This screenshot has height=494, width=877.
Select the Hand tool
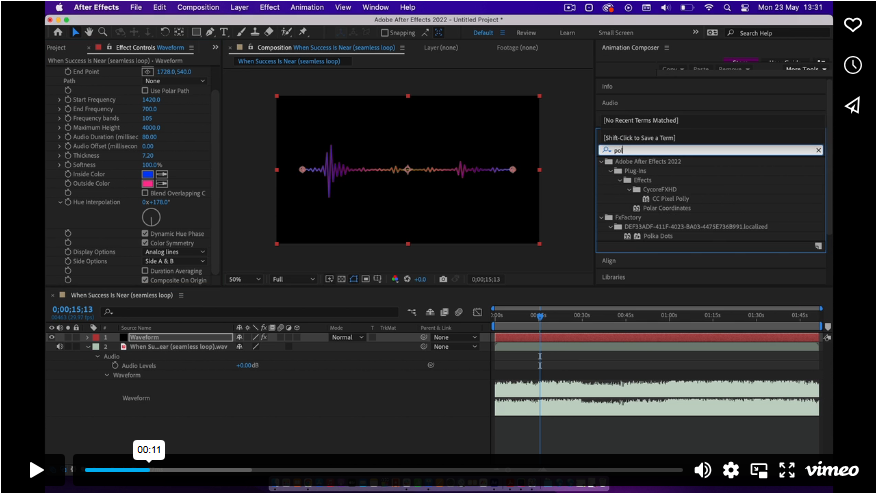click(x=89, y=32)
